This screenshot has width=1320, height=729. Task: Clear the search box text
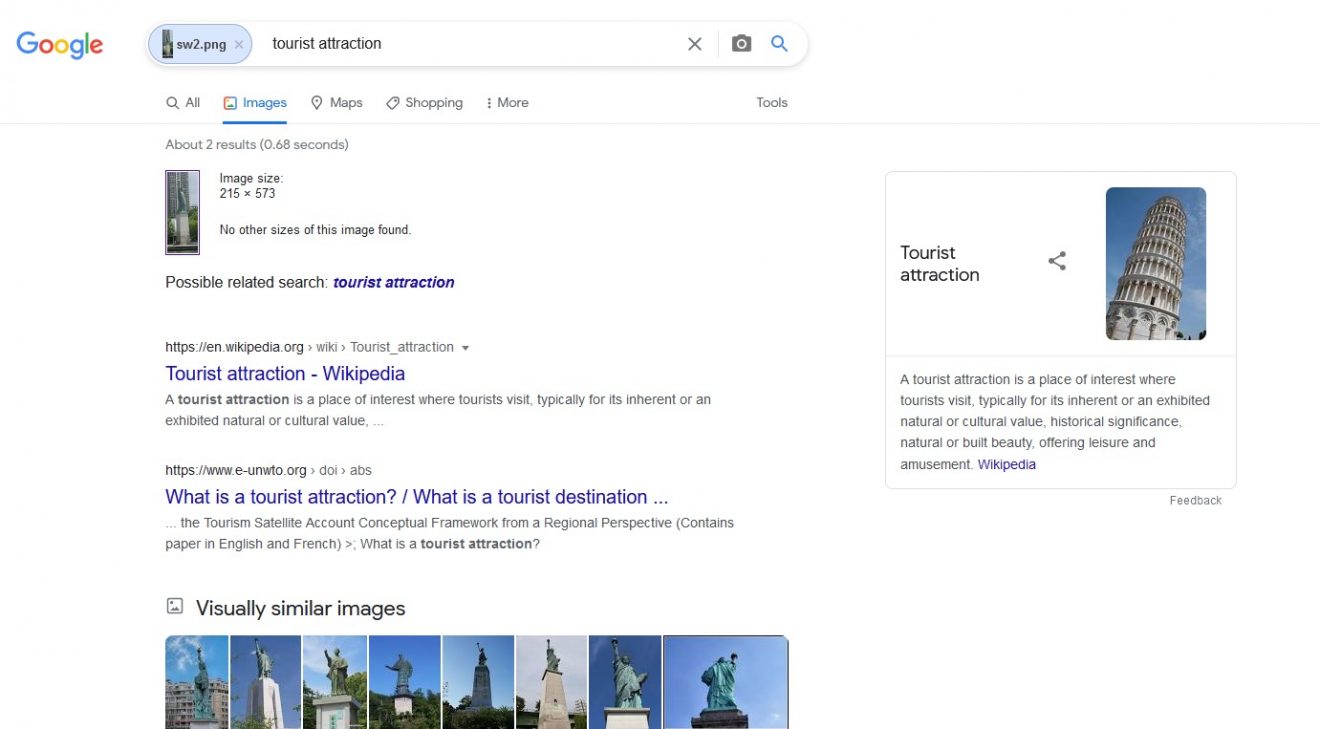[695, 44]
